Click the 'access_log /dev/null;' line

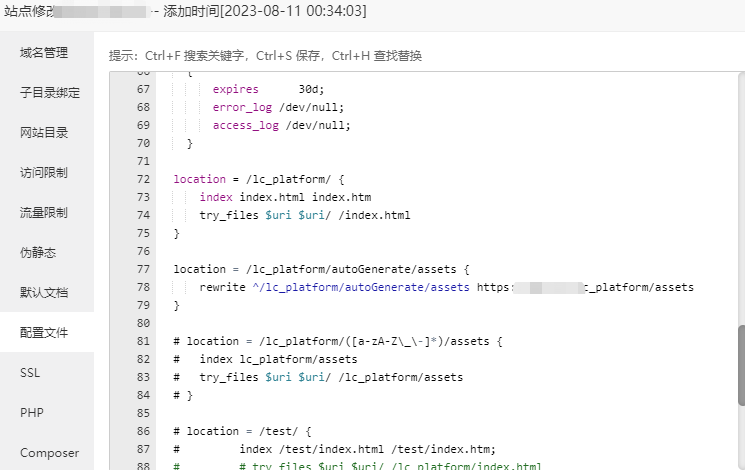(x=281, y=125)
